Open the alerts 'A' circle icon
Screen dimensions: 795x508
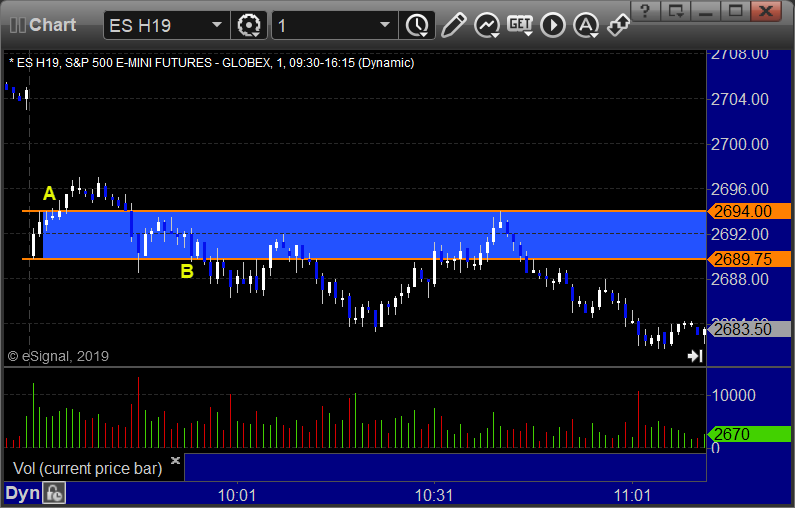point(586,25)
